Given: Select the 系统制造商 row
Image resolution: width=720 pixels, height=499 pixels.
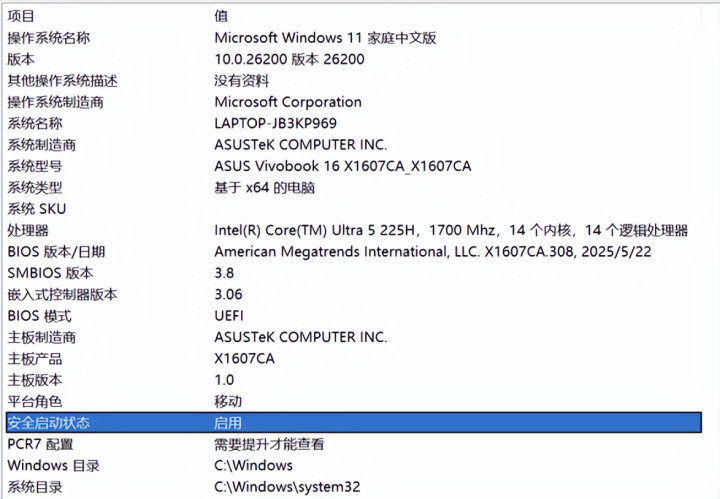Looking at the screenshot, I should 41,145.
